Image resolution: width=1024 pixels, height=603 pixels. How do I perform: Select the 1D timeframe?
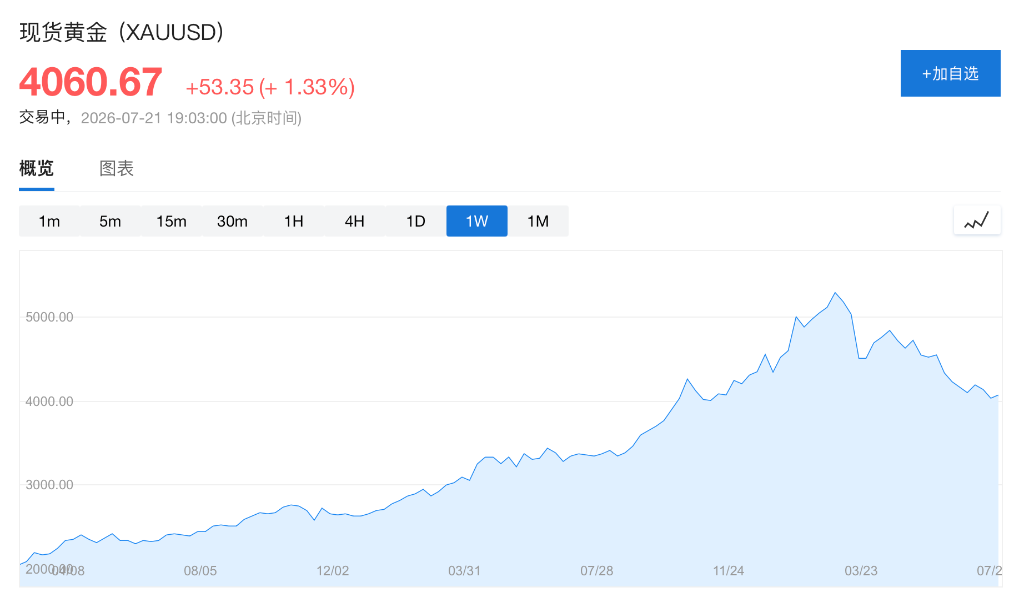416,221
